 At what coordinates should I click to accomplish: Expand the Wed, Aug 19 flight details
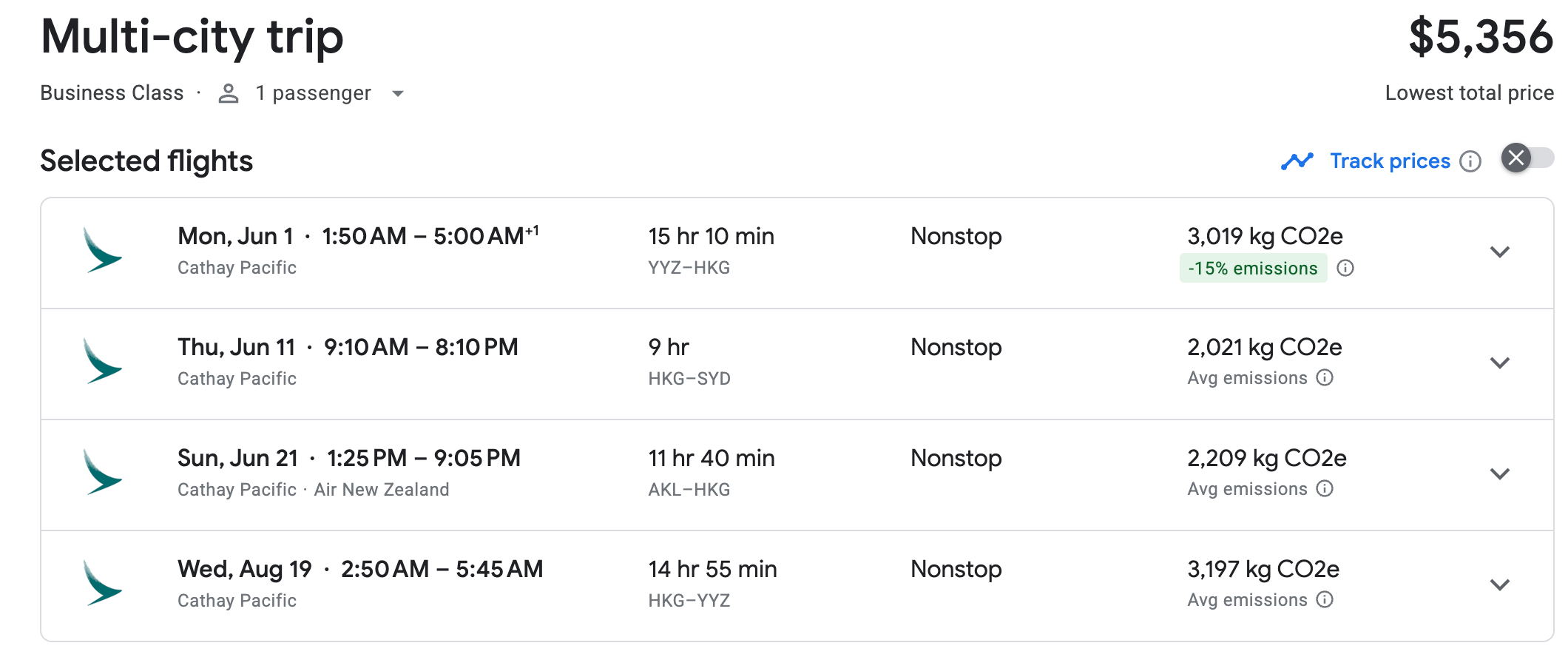[1499, 585]
